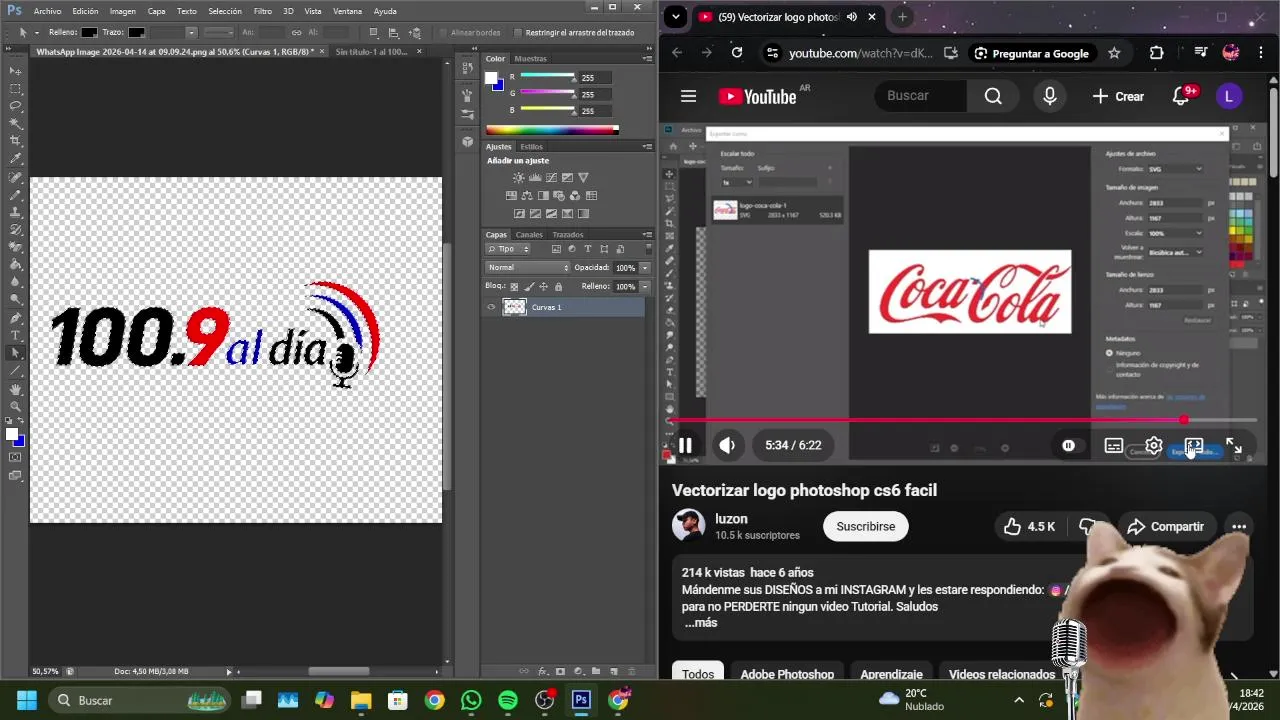Expand description with ...más
Viewport: 1280px width, 720px height.
[x=701, y=623]
